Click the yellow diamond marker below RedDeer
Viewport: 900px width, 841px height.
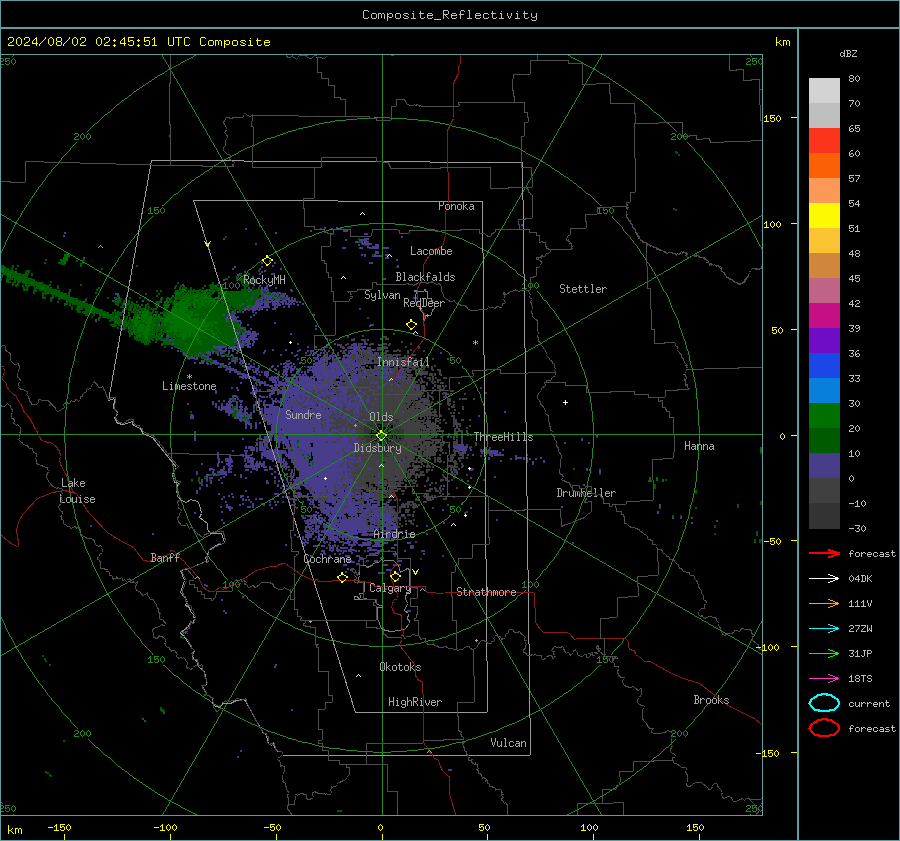click(x=411, y=324)
